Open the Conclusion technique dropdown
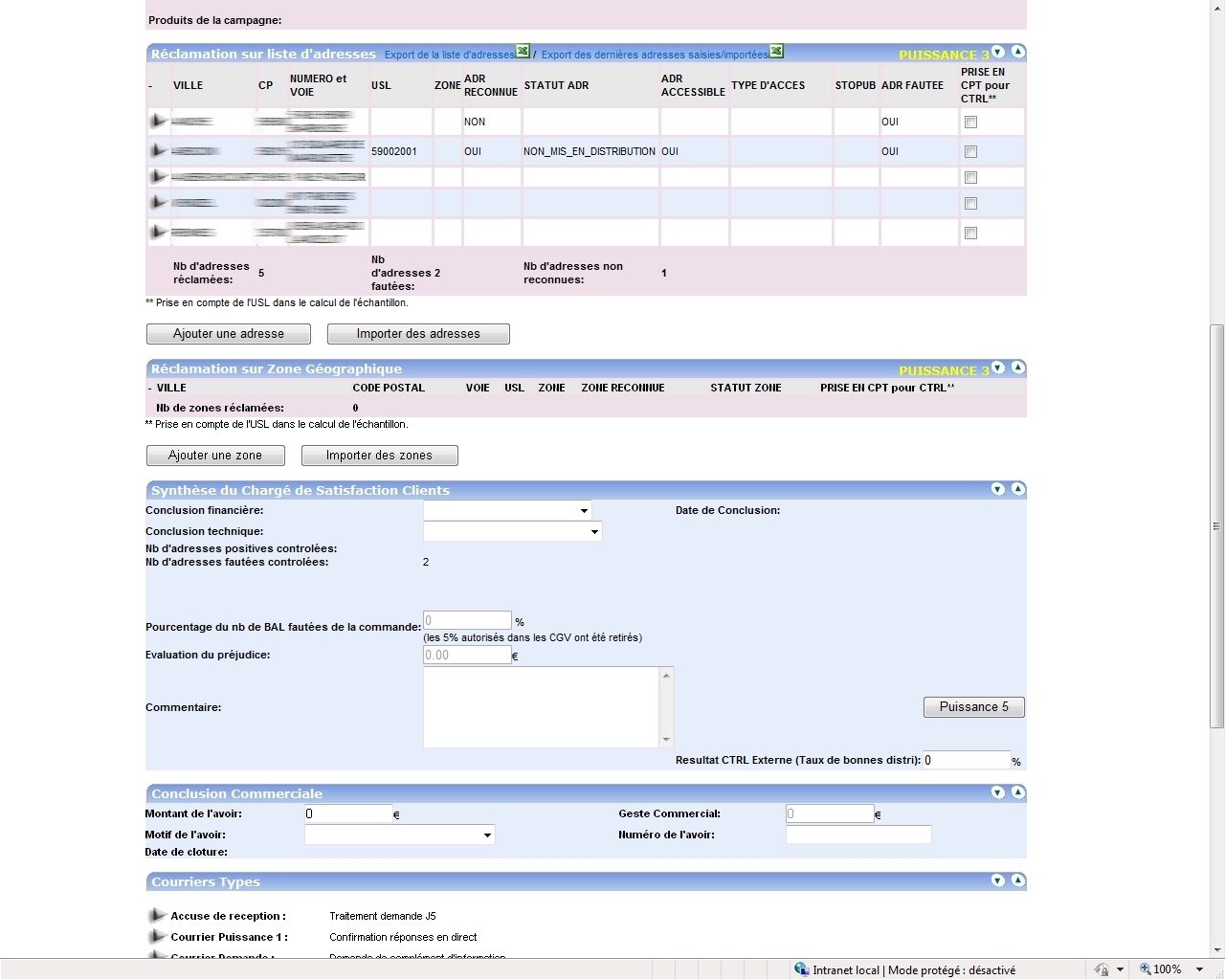Viewport: 1225px width, 980px height. coord(512,532)
